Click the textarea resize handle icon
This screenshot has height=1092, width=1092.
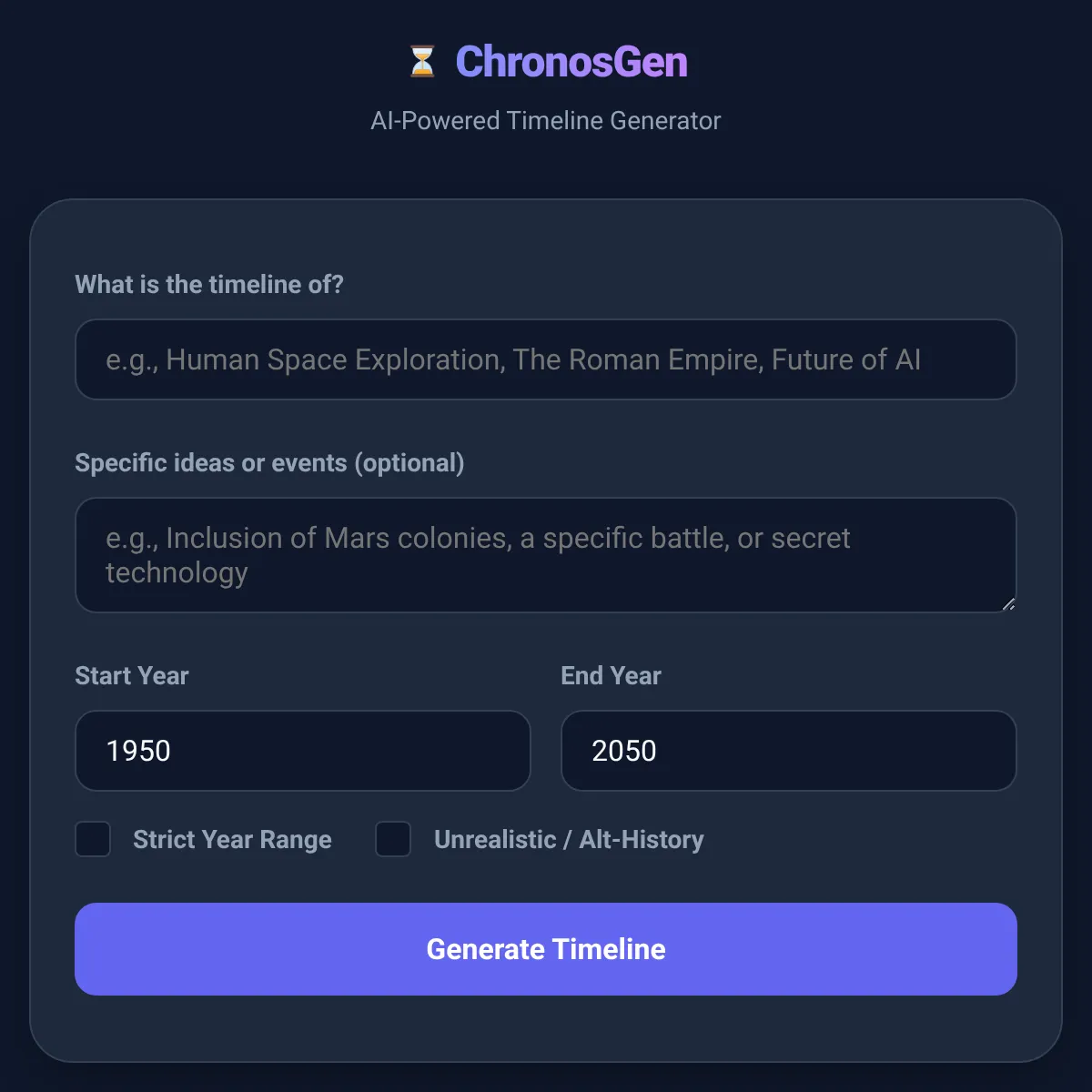pyautogui.click(x=1008, y=604)
